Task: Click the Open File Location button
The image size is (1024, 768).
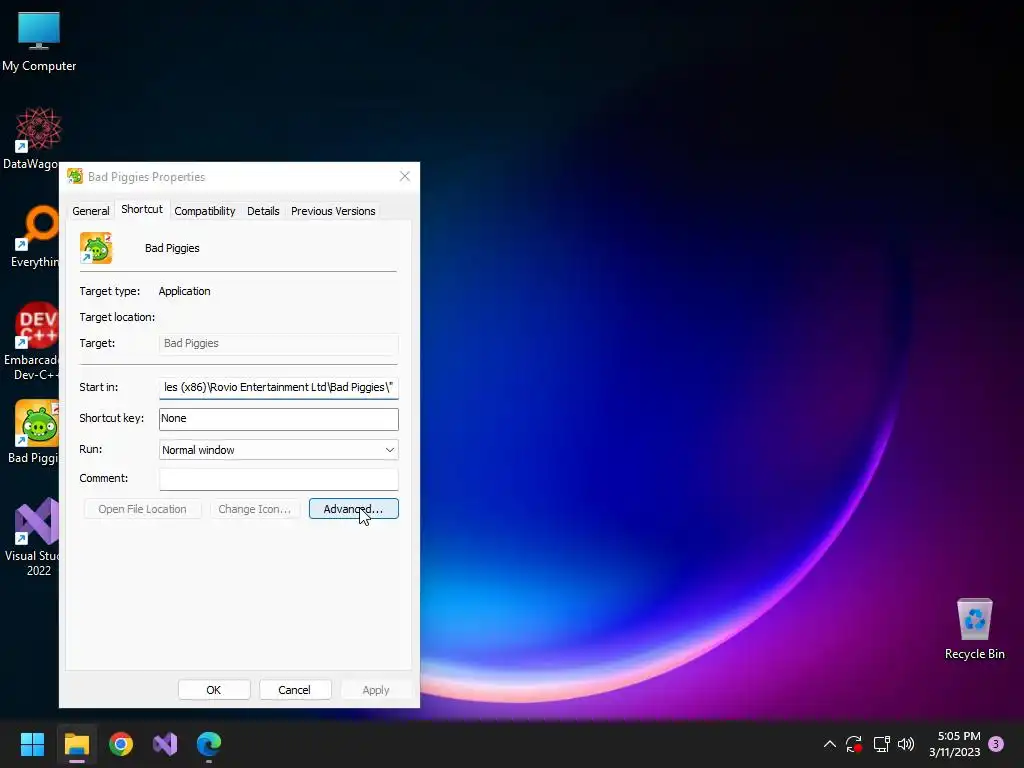Action: pos(142,509)
